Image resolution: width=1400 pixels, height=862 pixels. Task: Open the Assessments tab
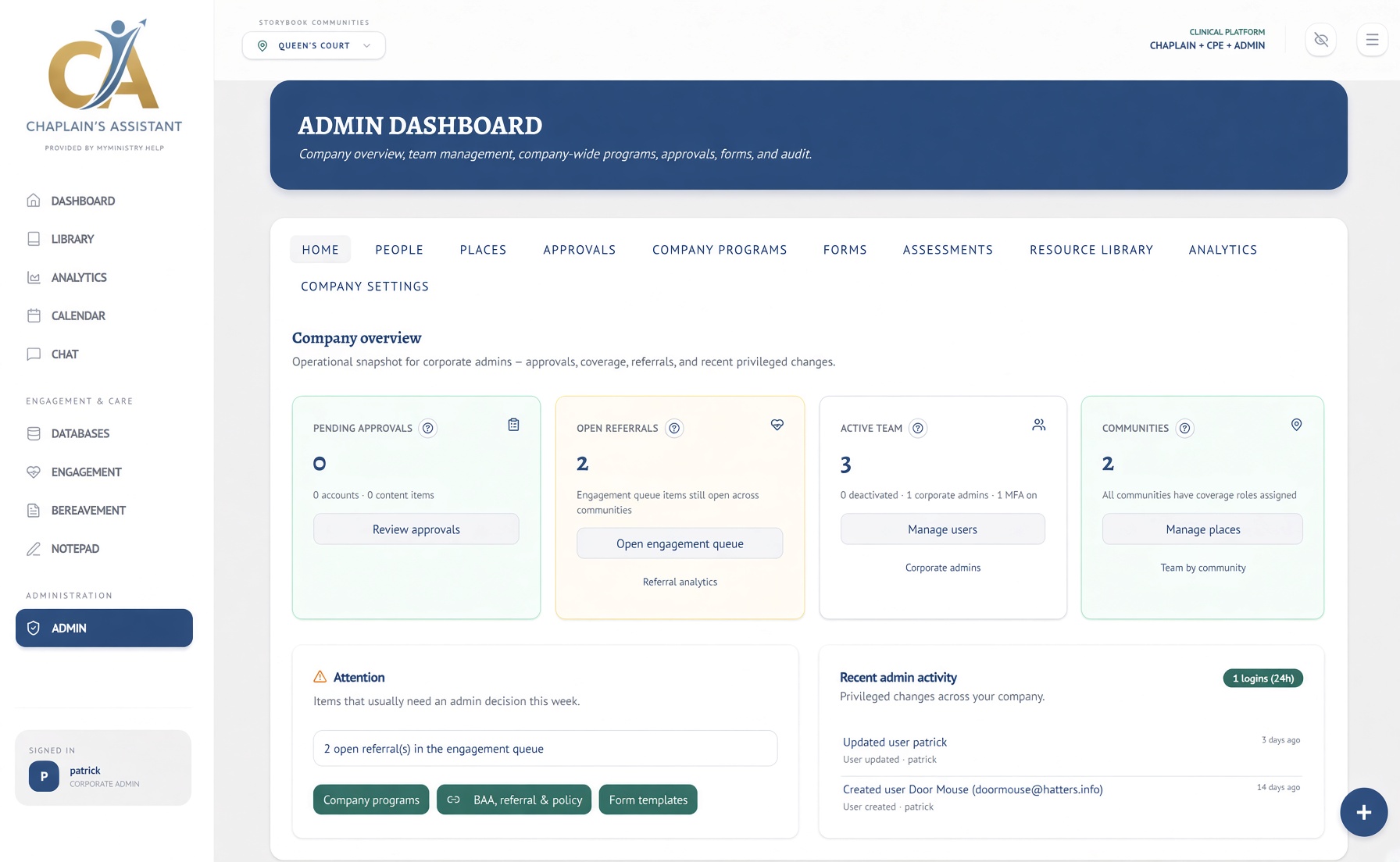click(948, 250)
